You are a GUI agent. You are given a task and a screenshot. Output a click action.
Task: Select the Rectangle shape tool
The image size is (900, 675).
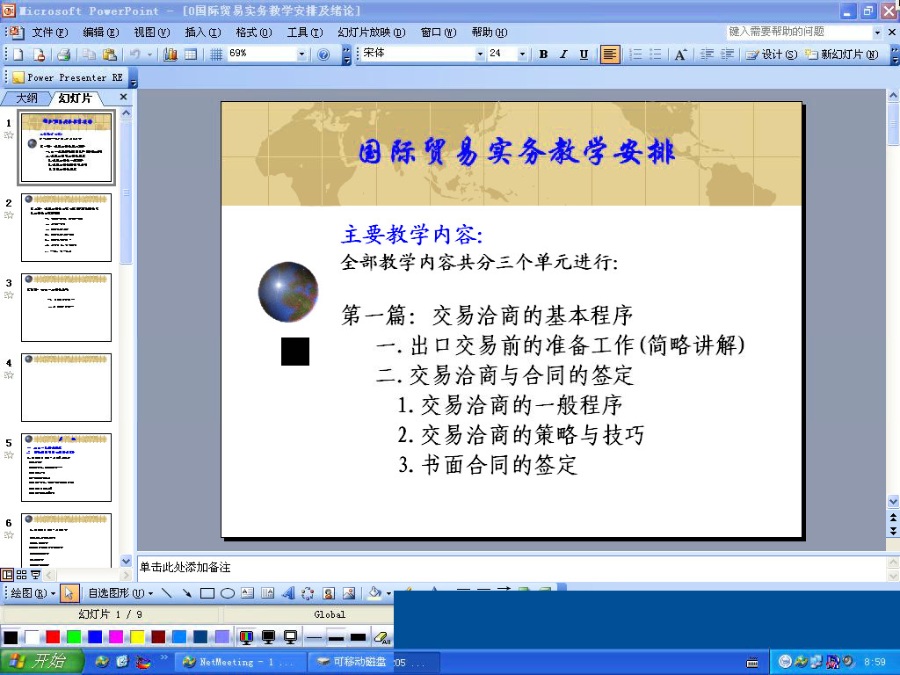(x=207, y=593)
